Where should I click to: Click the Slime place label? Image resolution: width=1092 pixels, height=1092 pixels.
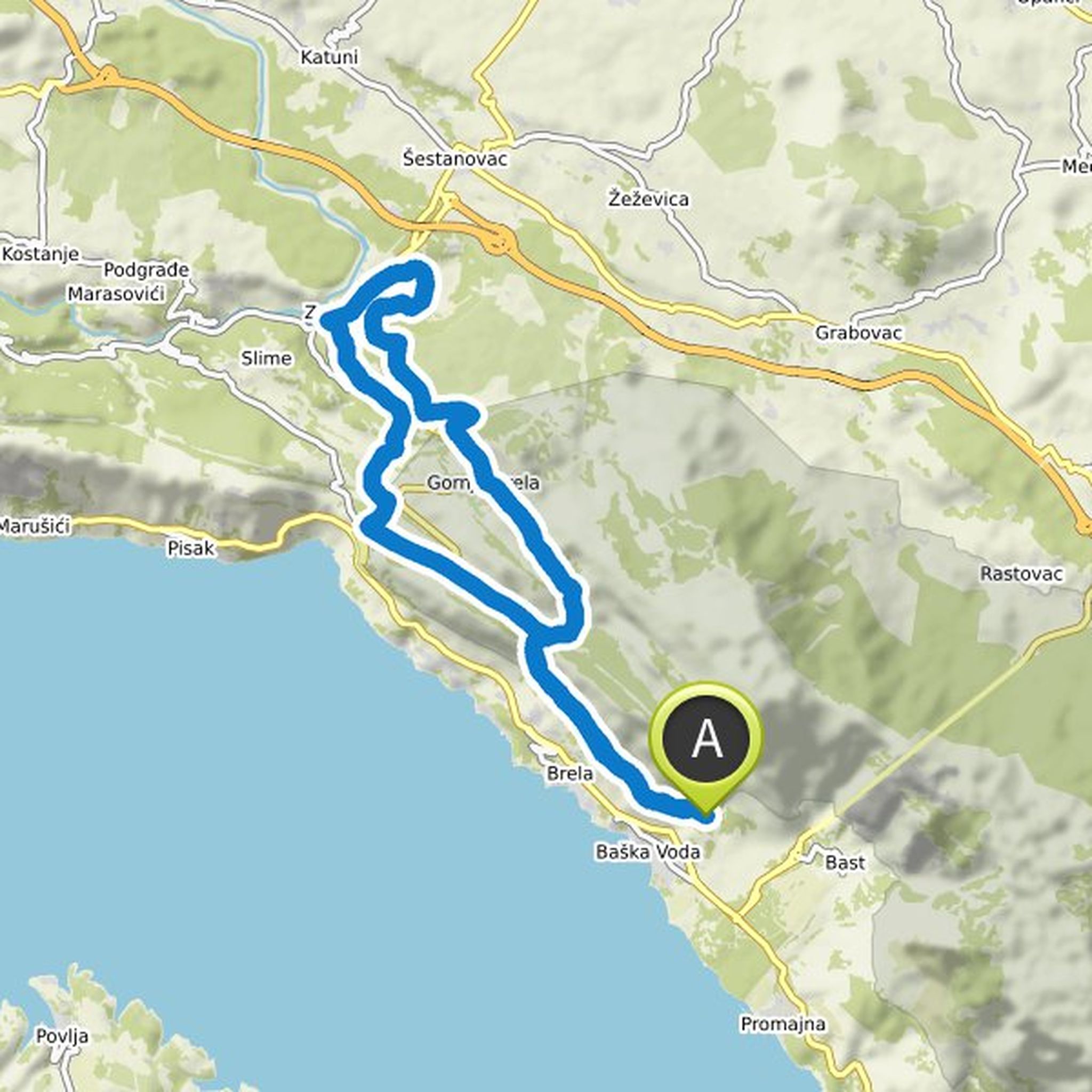pos(266,358)
